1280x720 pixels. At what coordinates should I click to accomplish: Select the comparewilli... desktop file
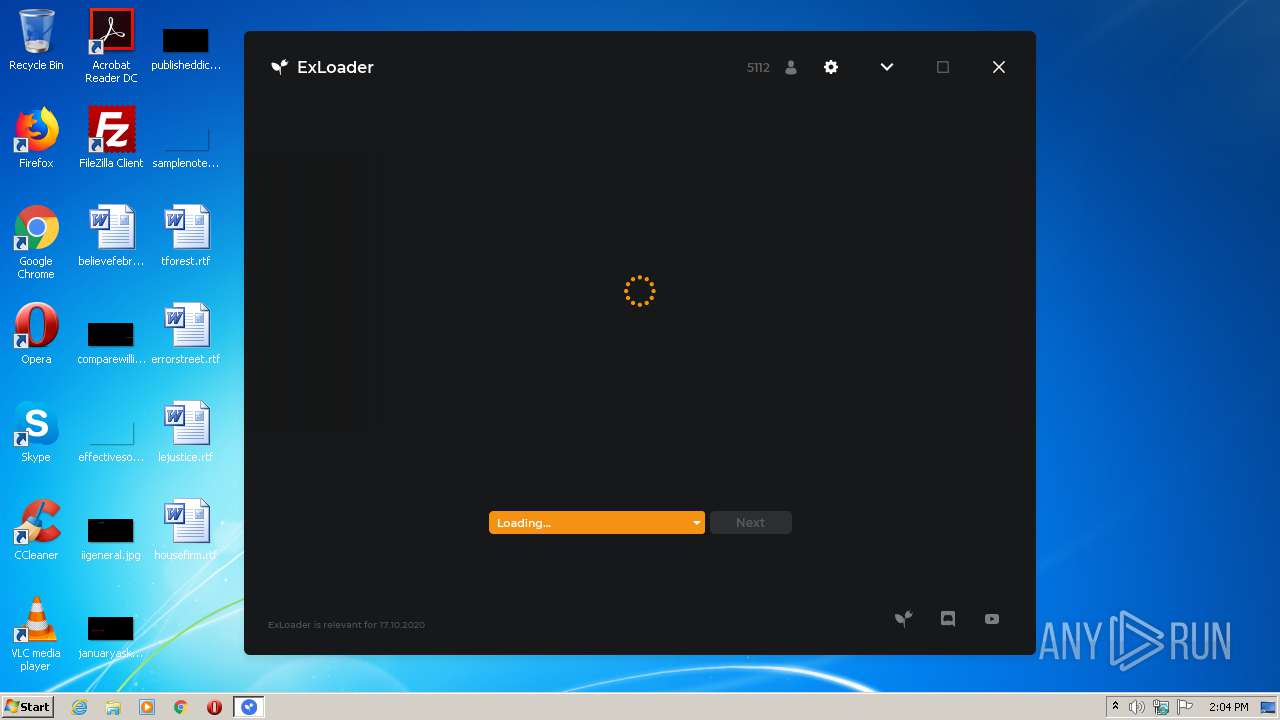click(111, 342)
